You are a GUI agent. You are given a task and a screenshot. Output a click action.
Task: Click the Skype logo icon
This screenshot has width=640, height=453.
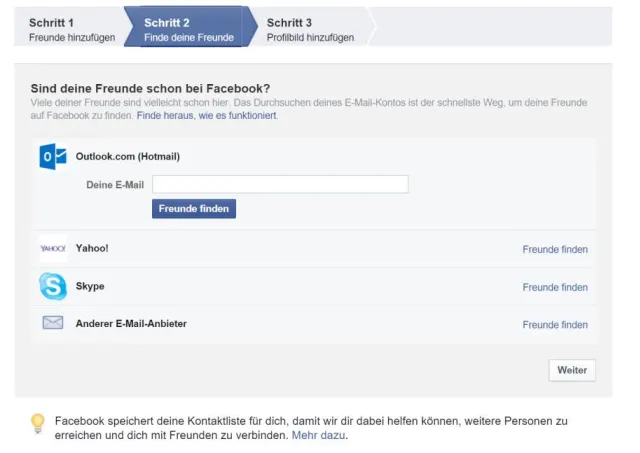[53, 287]
